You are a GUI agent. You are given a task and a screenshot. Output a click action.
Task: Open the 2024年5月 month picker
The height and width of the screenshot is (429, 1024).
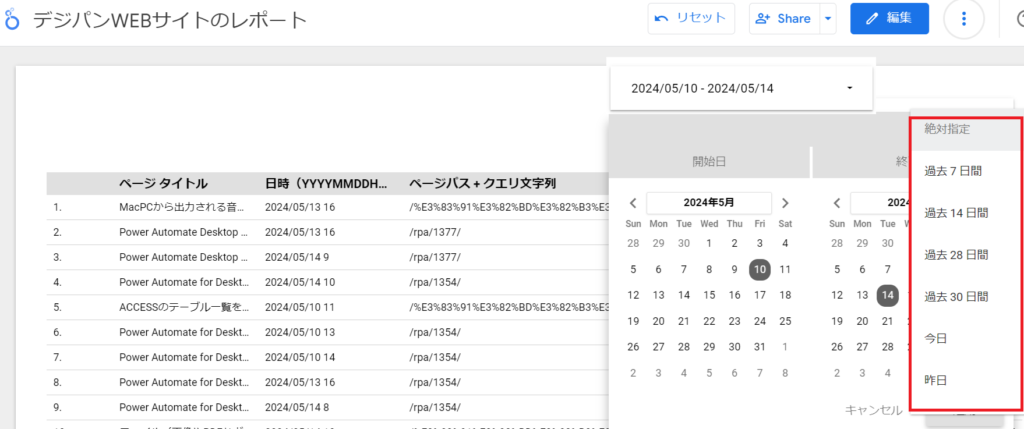point(708,202)
